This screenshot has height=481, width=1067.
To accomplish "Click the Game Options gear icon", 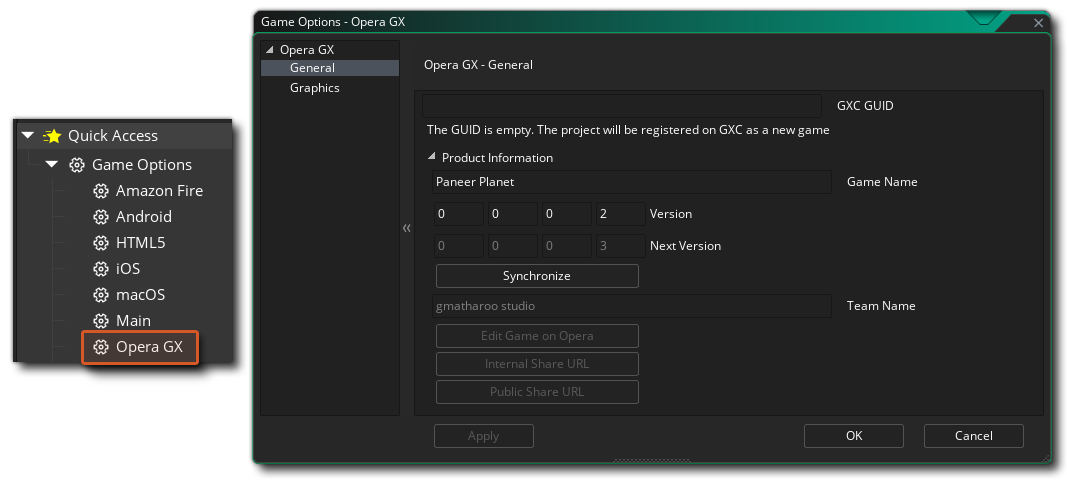I will click(x=77, y=165).
